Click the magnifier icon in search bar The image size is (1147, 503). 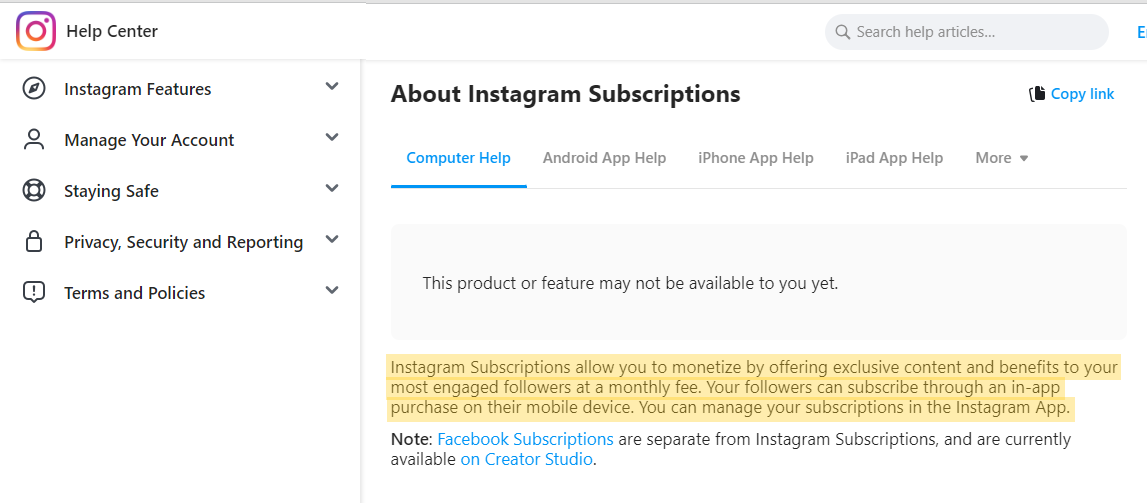(843, 32)
